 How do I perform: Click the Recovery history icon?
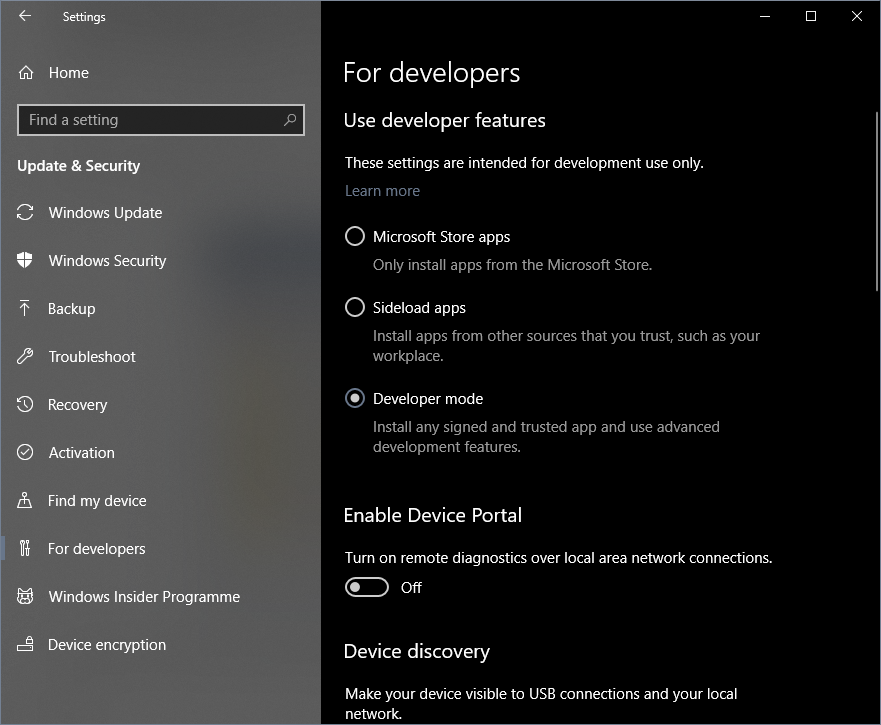coord(26,405)
